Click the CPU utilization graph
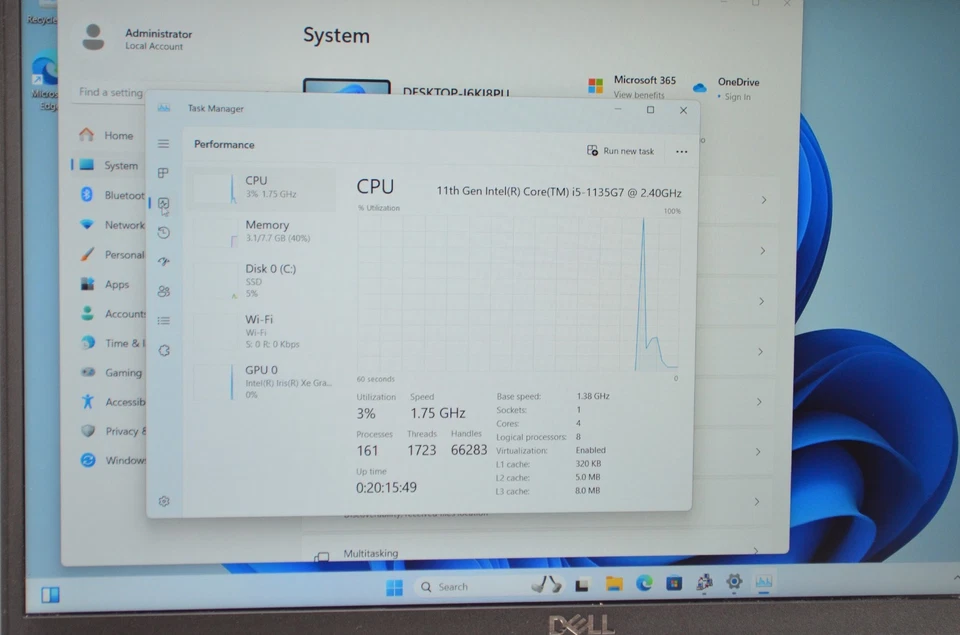The height and width of the screenshot is (635, 960). [x=518, y=293]
